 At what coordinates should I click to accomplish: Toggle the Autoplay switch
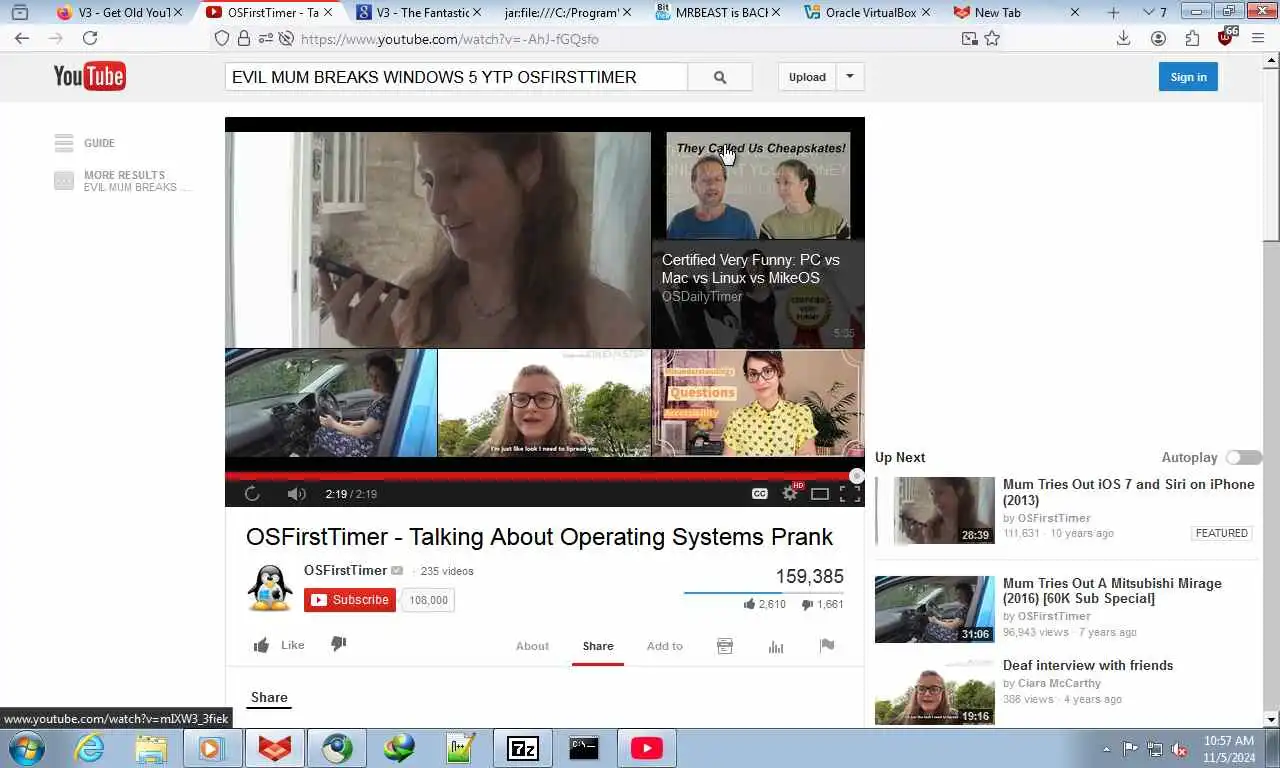[x=1244, y=457]
